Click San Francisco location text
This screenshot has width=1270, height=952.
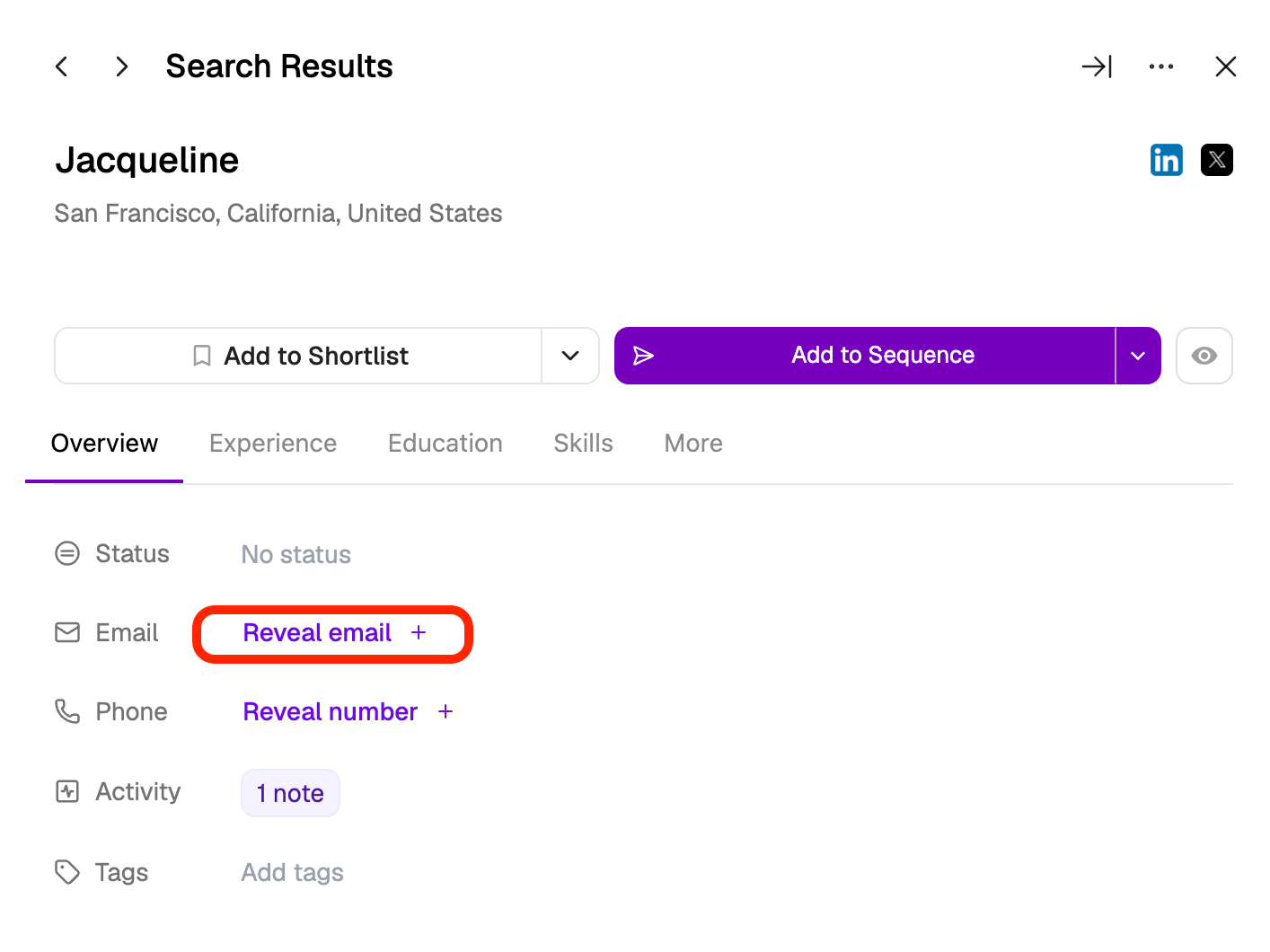(x=278, y=214)
